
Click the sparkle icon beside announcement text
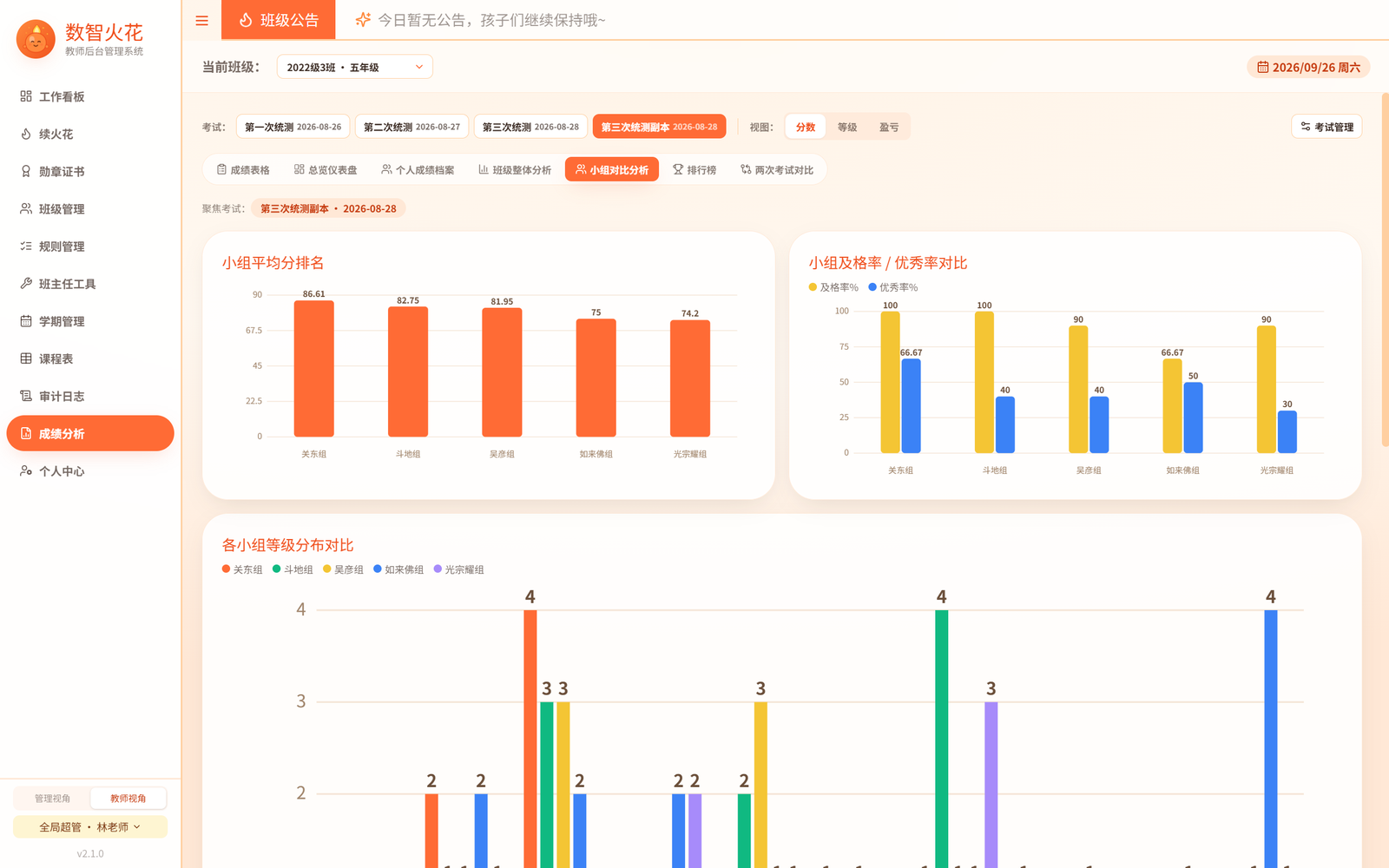(363, 20)
